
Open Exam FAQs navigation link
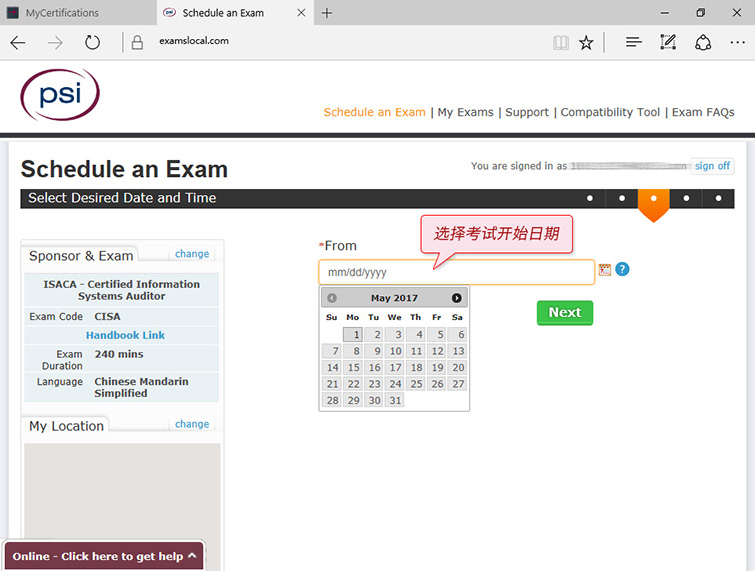click(x=703, y=112)
